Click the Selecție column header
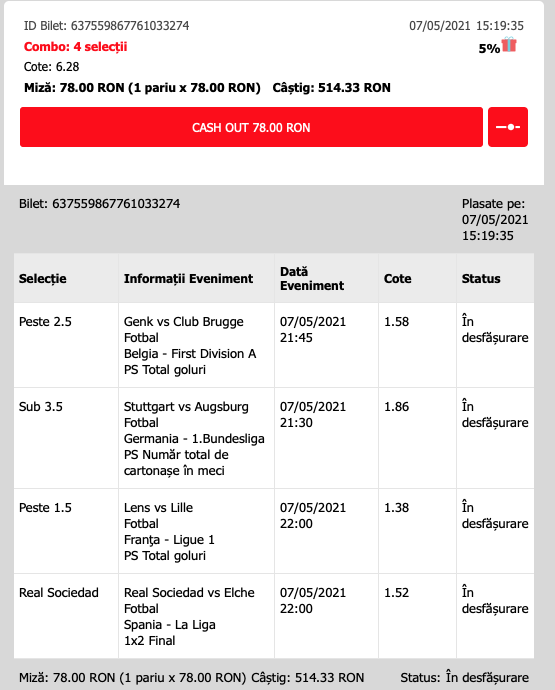Screen dimensions: 555x690 [x=43, y=279]
